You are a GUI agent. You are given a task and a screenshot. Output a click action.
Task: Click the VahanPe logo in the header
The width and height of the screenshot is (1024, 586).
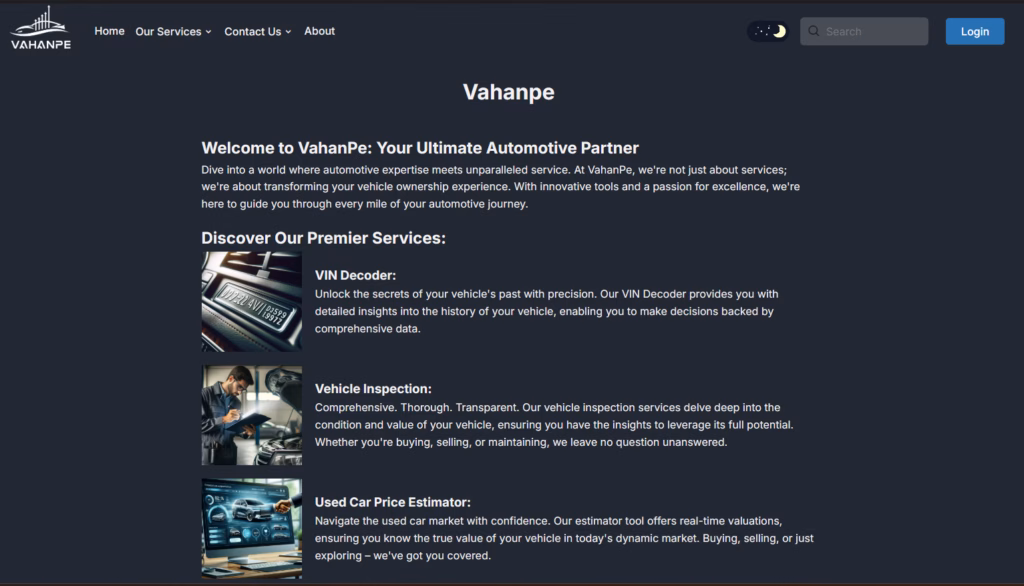pos(40,28)
